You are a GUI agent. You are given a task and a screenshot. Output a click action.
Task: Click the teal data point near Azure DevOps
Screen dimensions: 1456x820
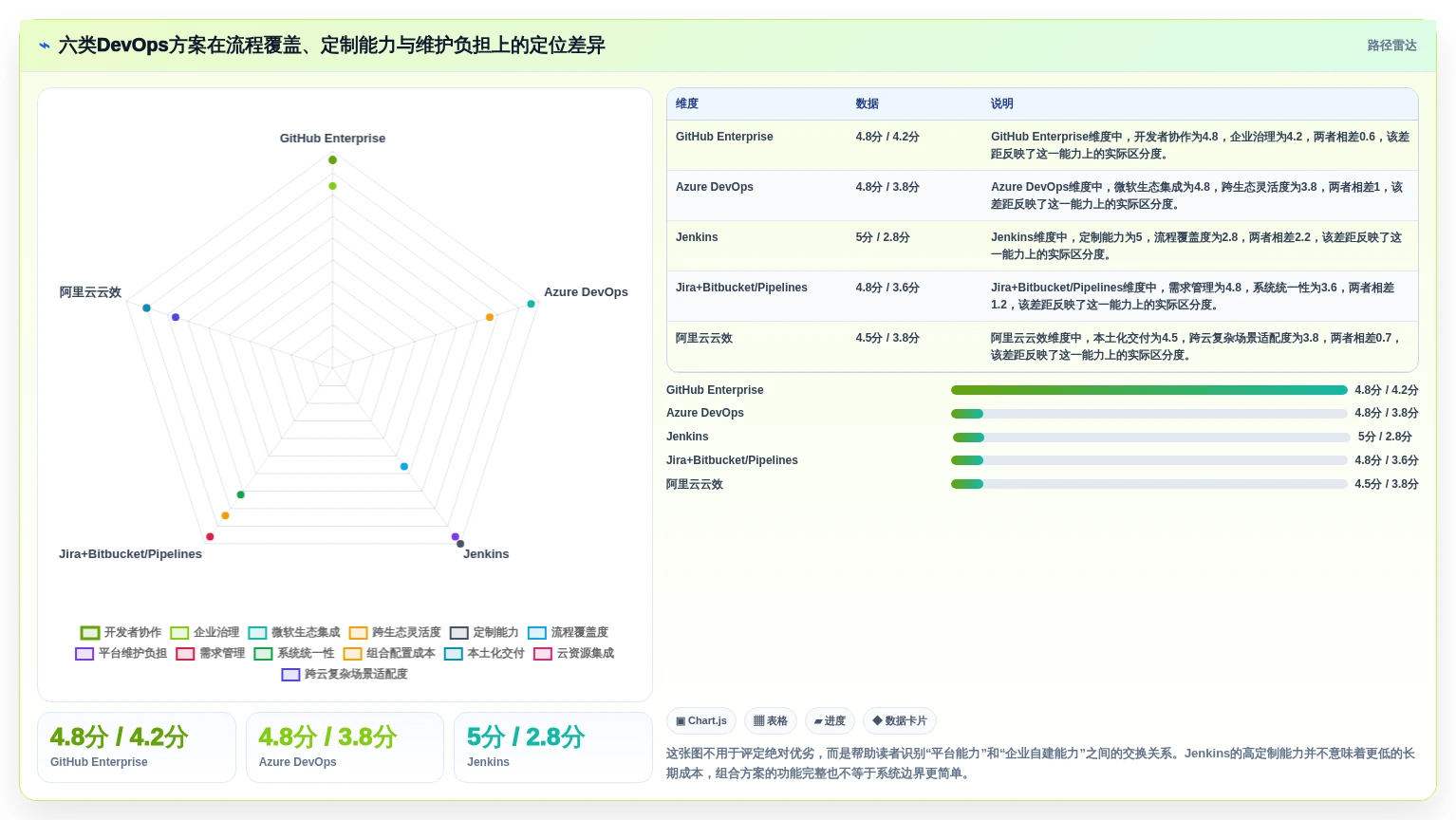pyautogui.click(x=531, y=304)
